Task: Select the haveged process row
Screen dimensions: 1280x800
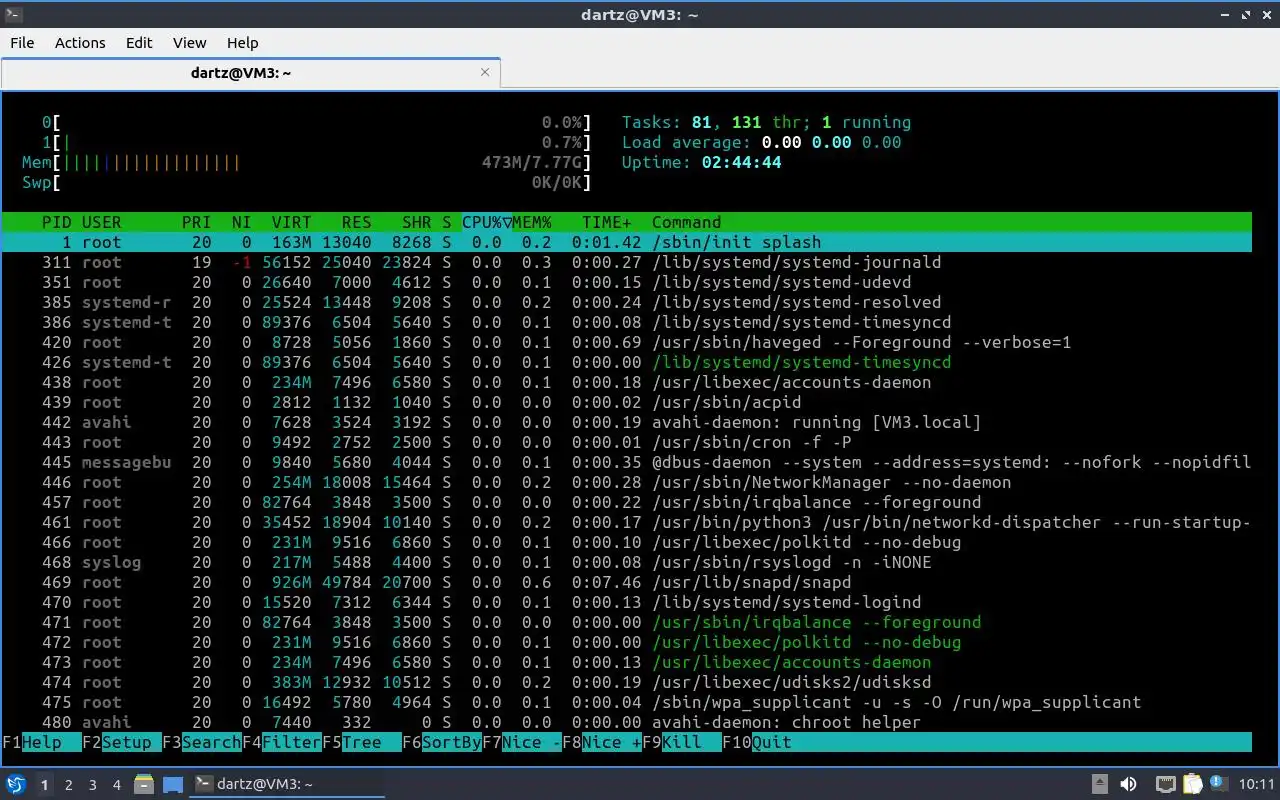Action: [x=626, y=342]
